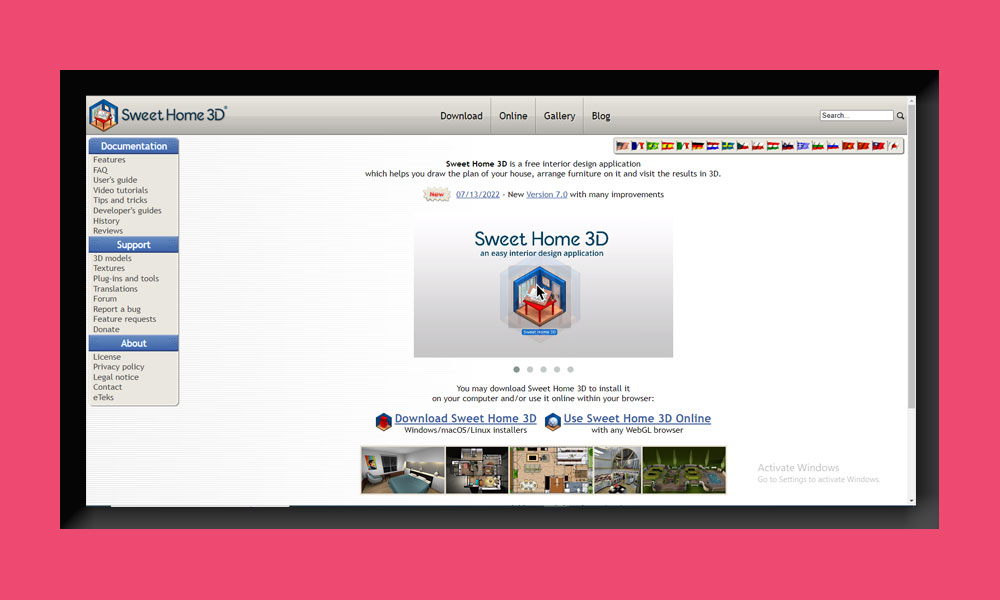Go to Tips and tricks
The width and height of the screenshot is (1000, 600).
(x=120, y=200)
